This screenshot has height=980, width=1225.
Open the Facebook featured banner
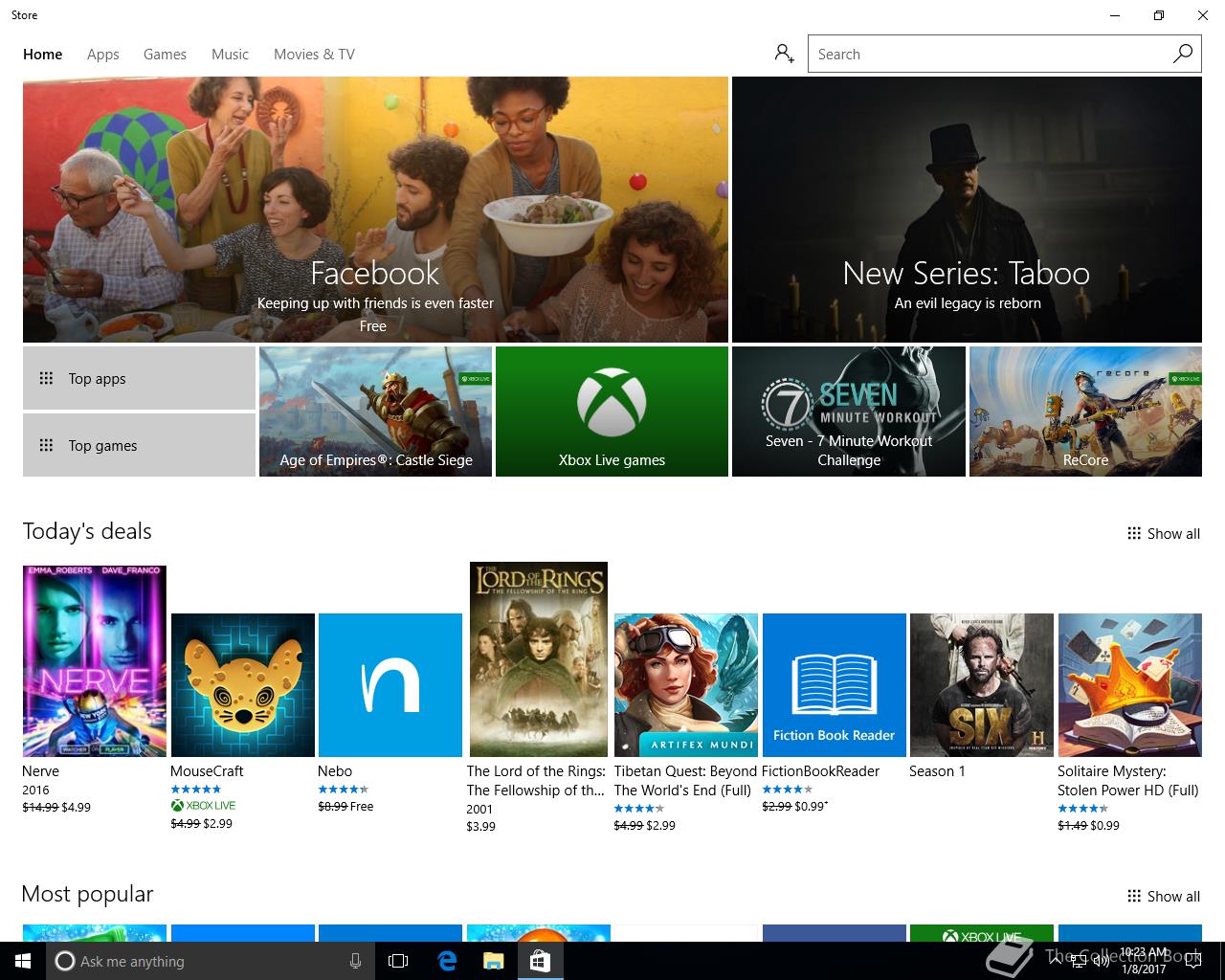[x=375, y=210]
